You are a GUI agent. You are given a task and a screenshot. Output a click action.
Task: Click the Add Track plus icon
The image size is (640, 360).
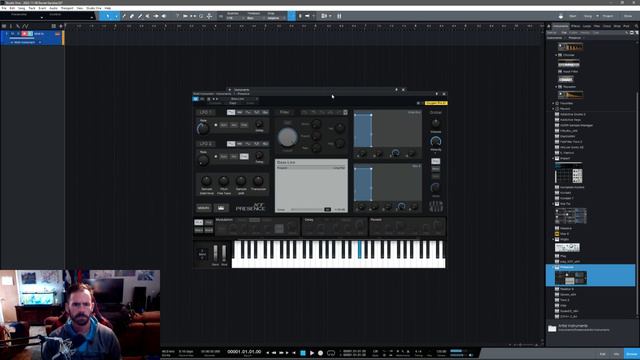(61, 26)
